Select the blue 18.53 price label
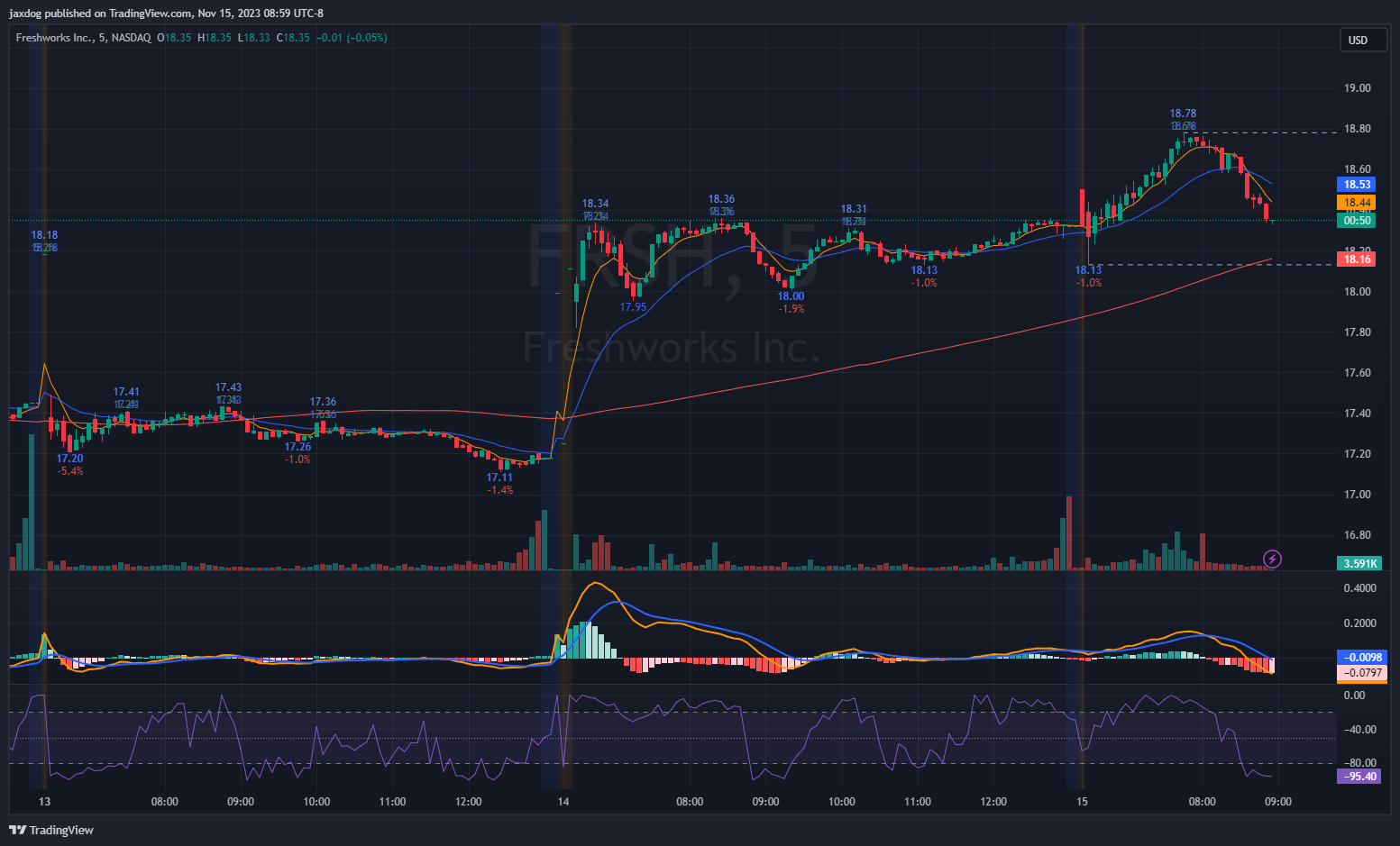 coord(1358,185)
